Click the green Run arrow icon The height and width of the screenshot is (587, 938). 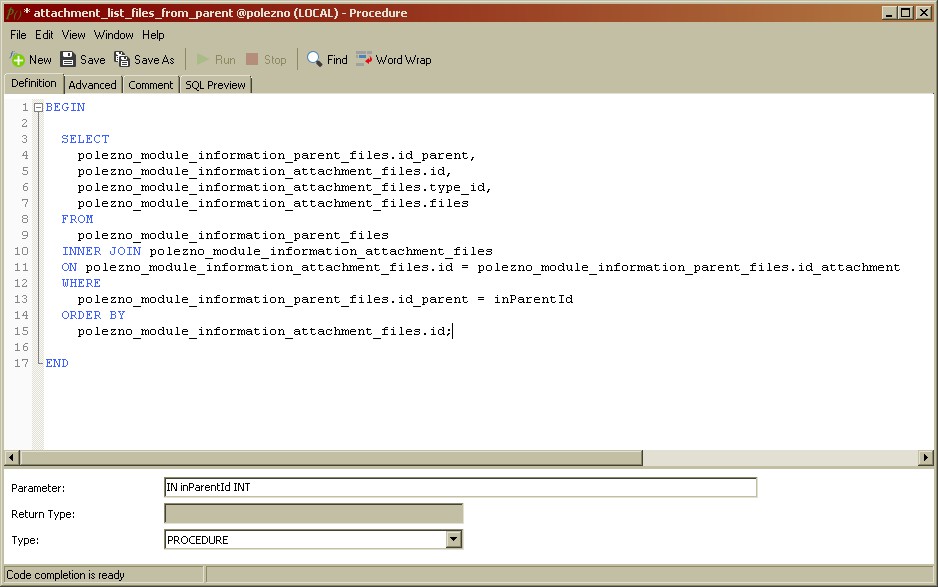point(203,59)
